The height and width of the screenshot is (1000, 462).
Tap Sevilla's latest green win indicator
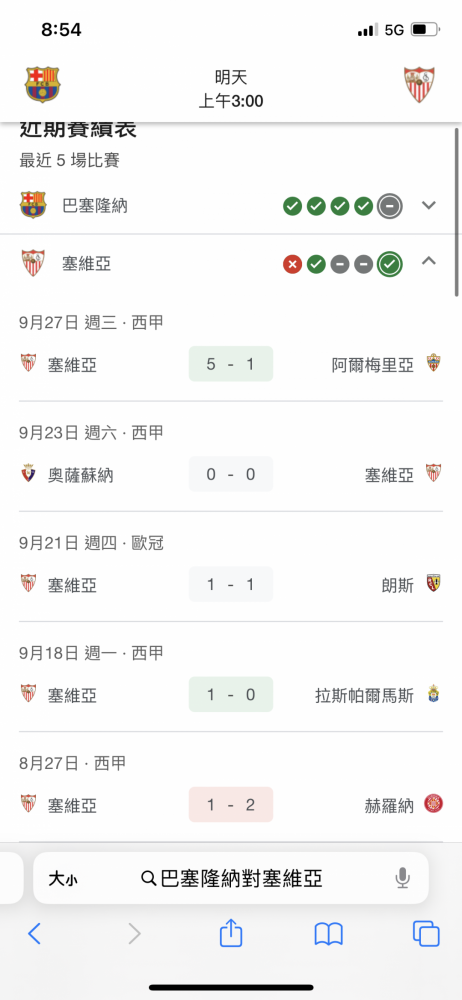click(389, 263)
